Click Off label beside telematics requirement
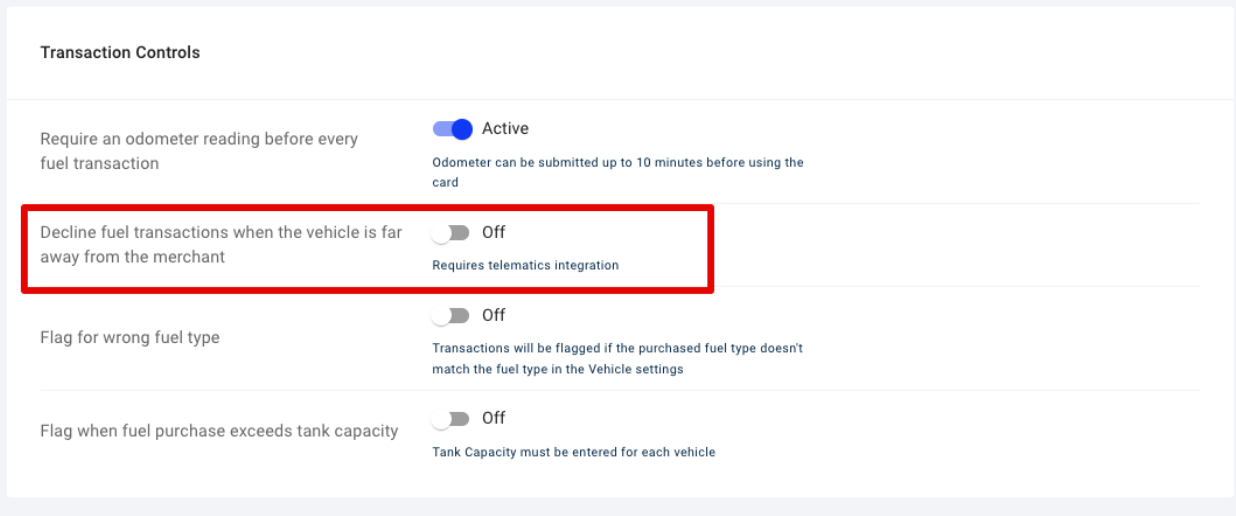 point(493,232)
